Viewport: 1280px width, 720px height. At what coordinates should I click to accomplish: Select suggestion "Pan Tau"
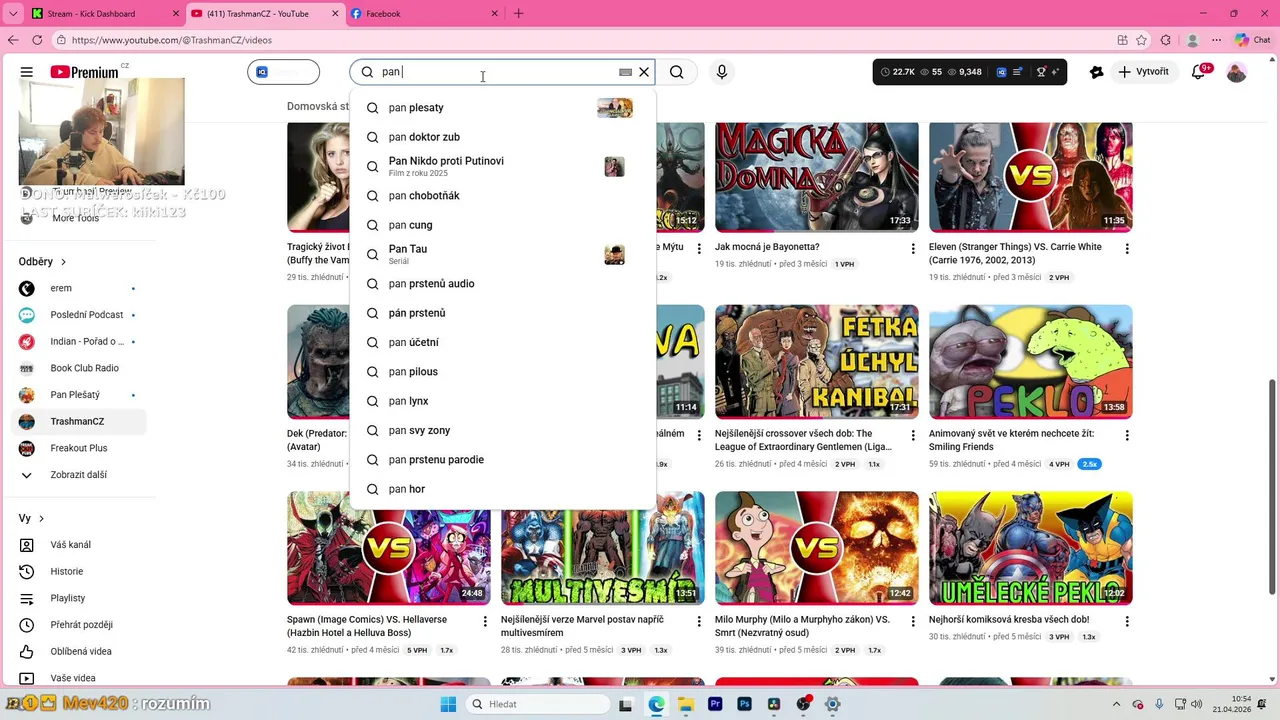click(x=502, y=254)
